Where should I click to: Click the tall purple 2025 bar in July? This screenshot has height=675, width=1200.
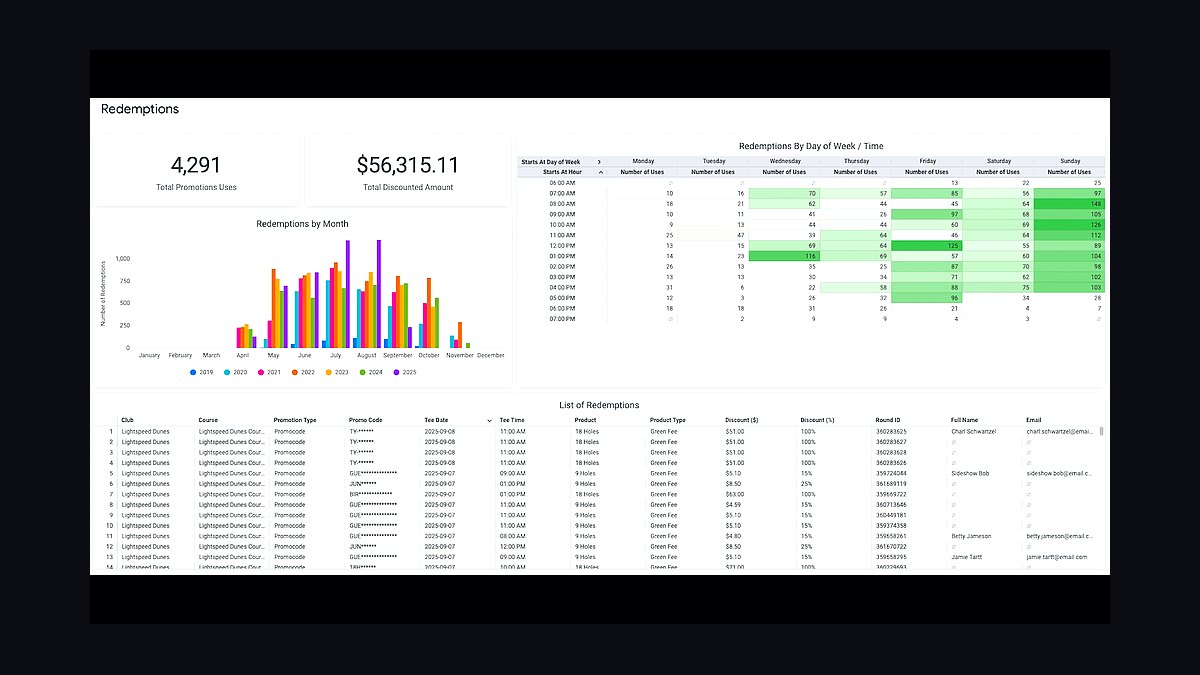348,294
